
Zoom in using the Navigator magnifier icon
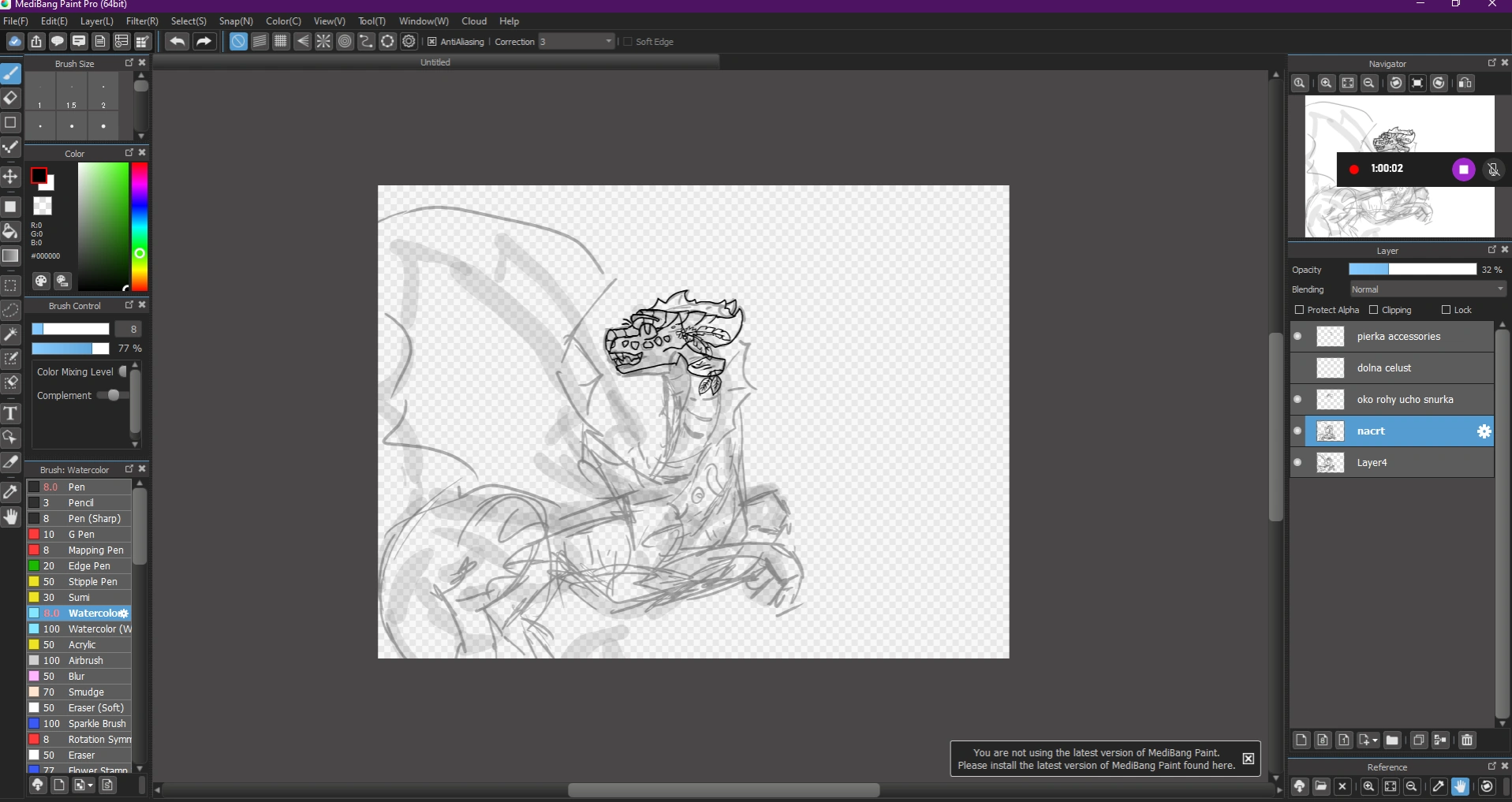pyautogui.click(x=1327, y=84)
